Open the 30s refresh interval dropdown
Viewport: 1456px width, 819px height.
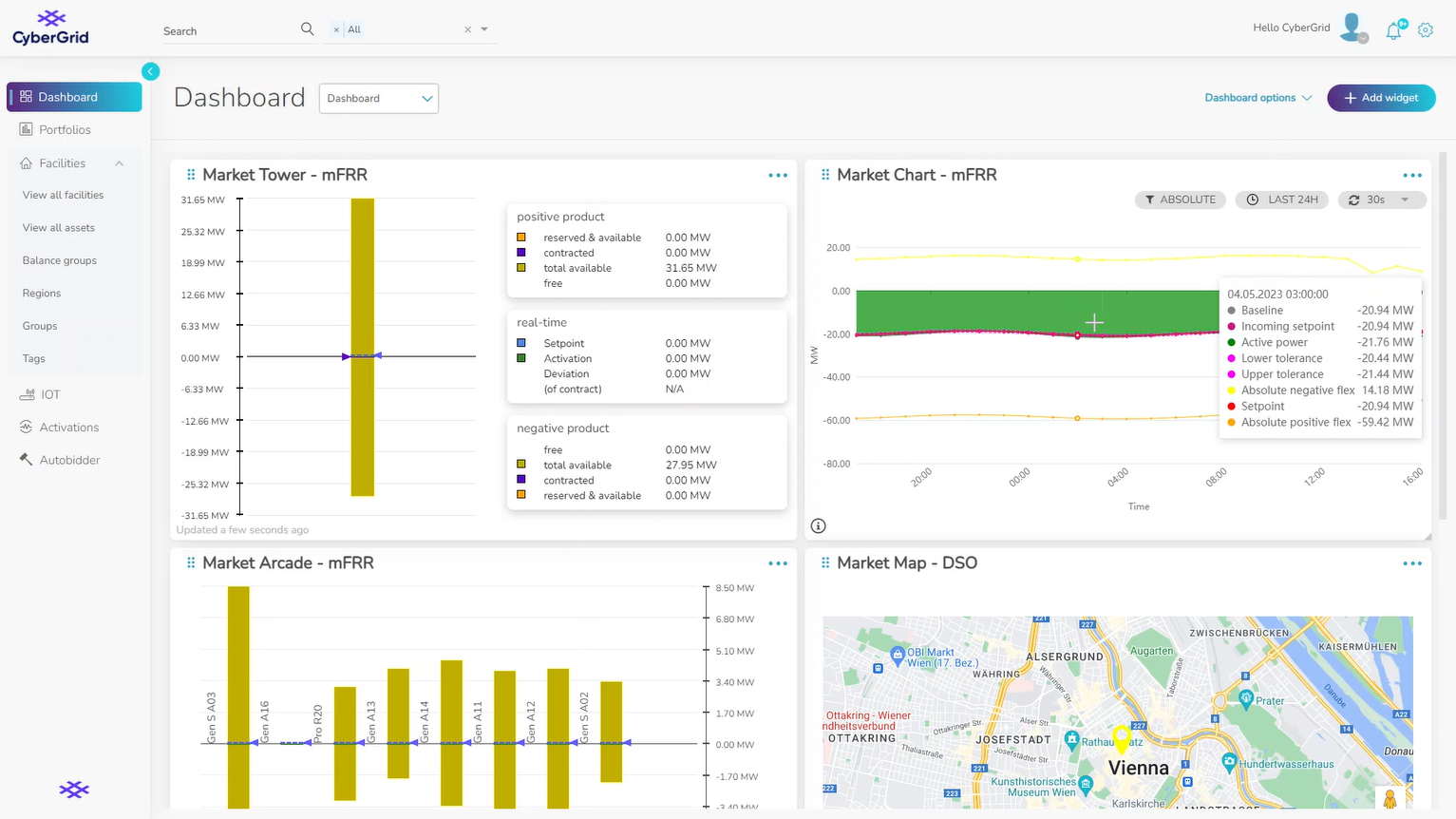click(1382, 200)
